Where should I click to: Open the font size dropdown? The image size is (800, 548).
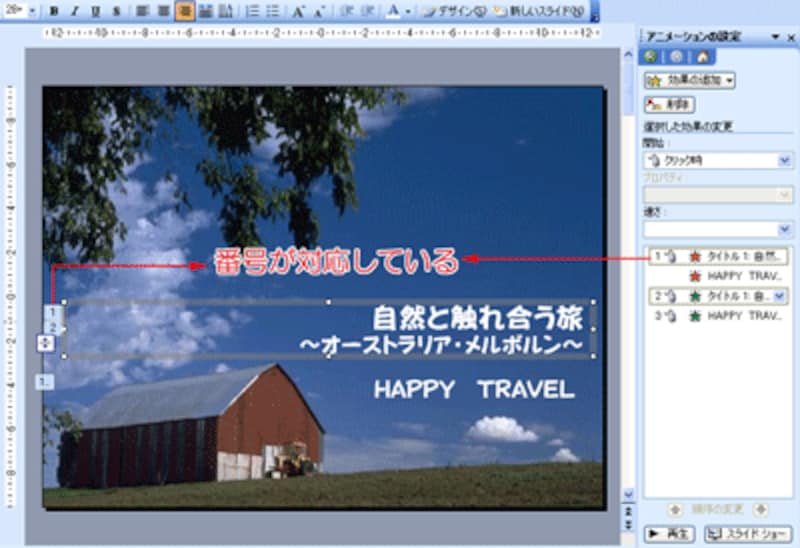tap(33, 11)
